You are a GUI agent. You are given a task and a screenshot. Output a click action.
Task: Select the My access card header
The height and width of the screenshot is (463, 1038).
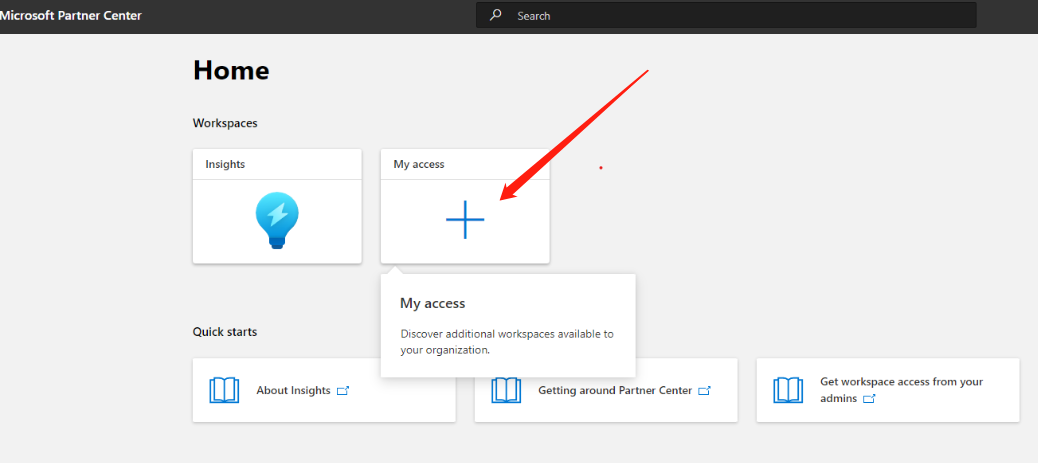[x=465, y=164]
